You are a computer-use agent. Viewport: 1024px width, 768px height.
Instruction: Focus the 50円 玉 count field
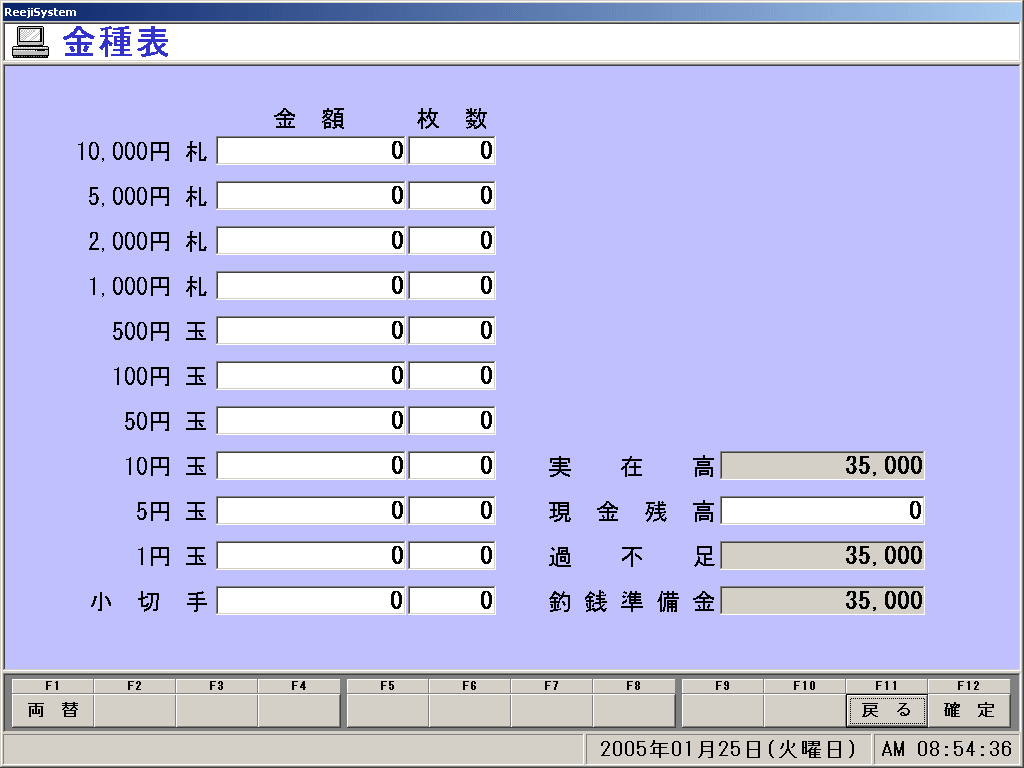coord(451,421)
